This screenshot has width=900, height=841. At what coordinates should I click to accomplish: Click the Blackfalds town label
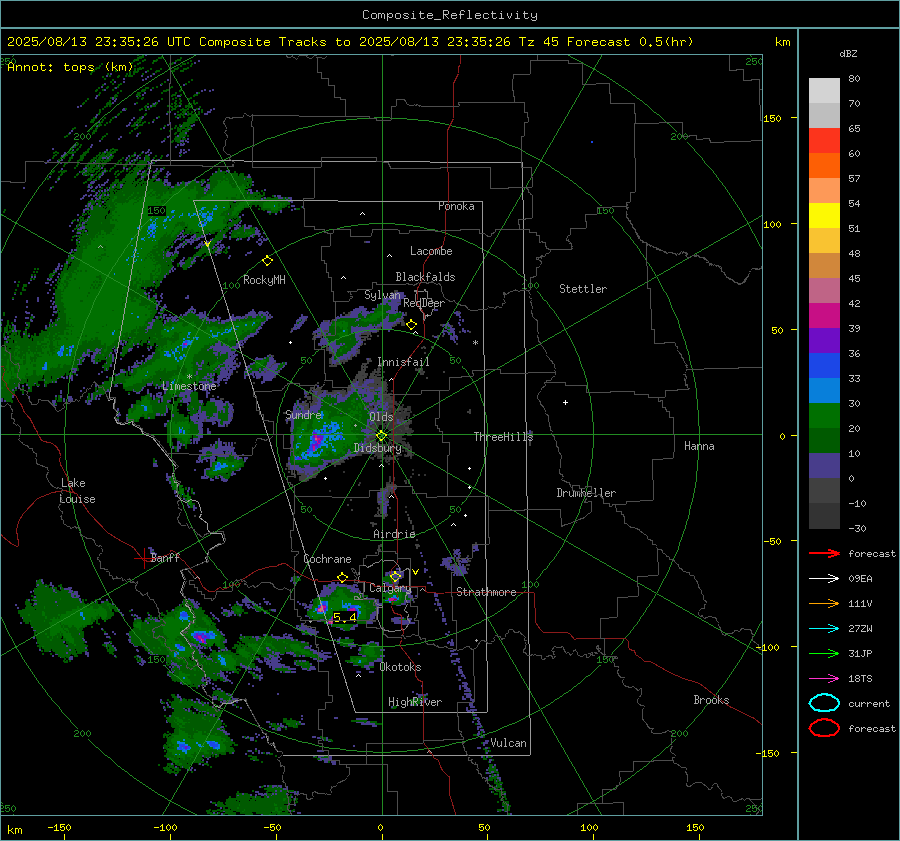tap(425, 277)
